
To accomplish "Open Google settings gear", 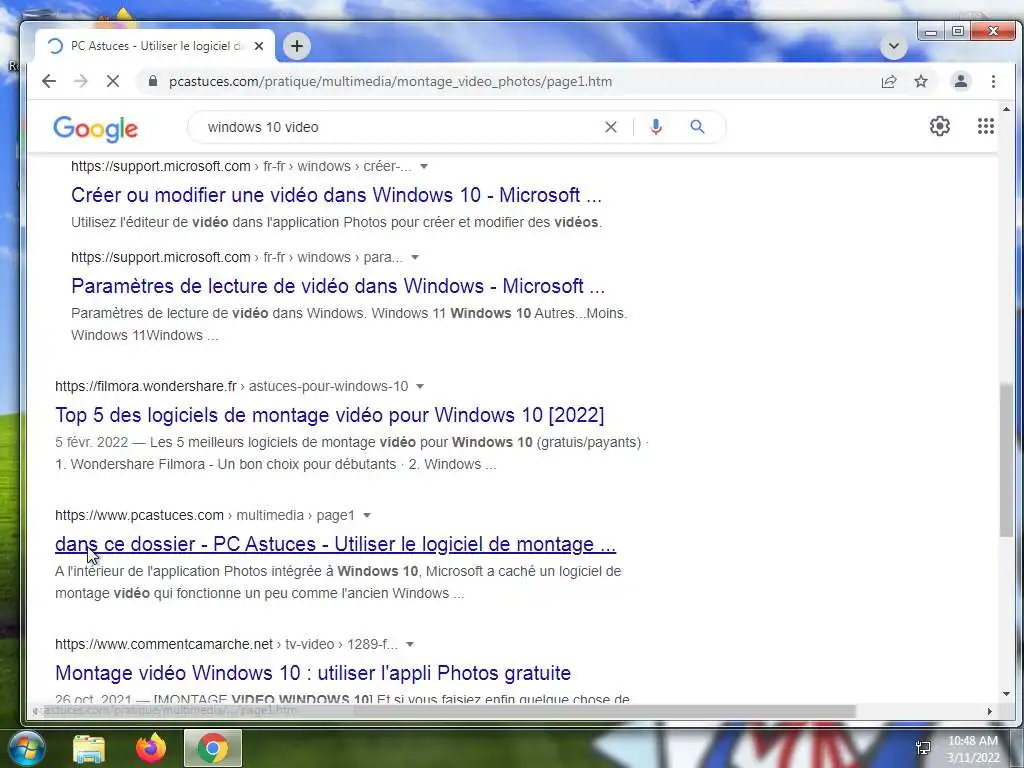I will [x=940, y=126].
